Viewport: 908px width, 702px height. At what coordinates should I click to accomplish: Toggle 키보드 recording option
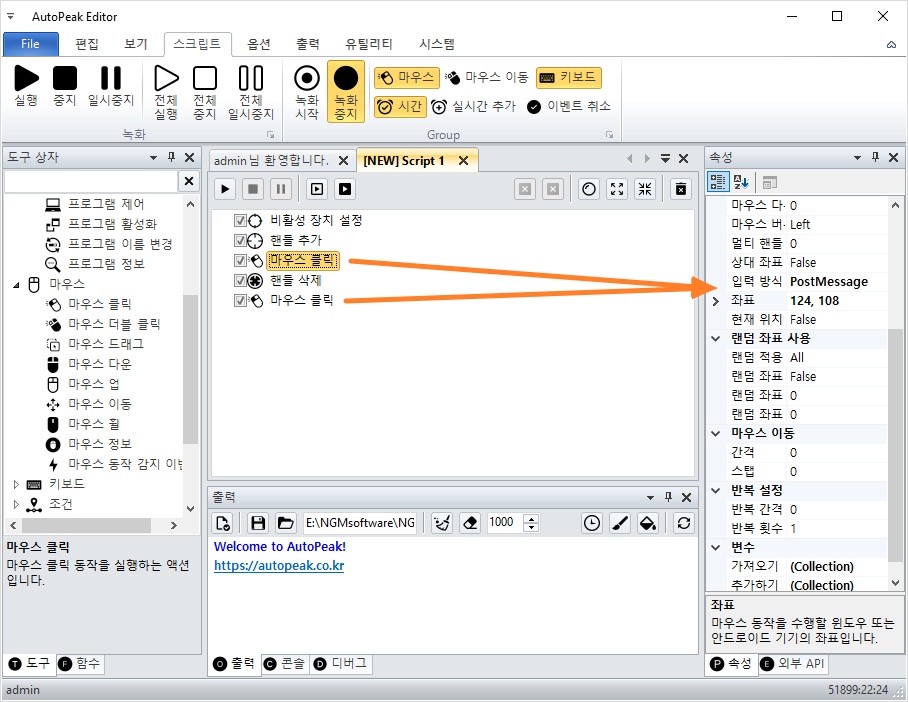(569, 77)
